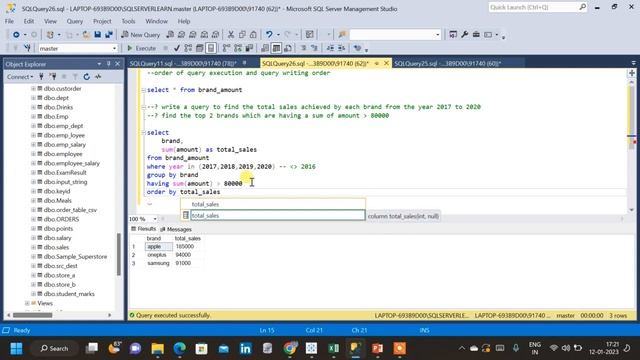Click the Open File folder icon

point(86,35)
